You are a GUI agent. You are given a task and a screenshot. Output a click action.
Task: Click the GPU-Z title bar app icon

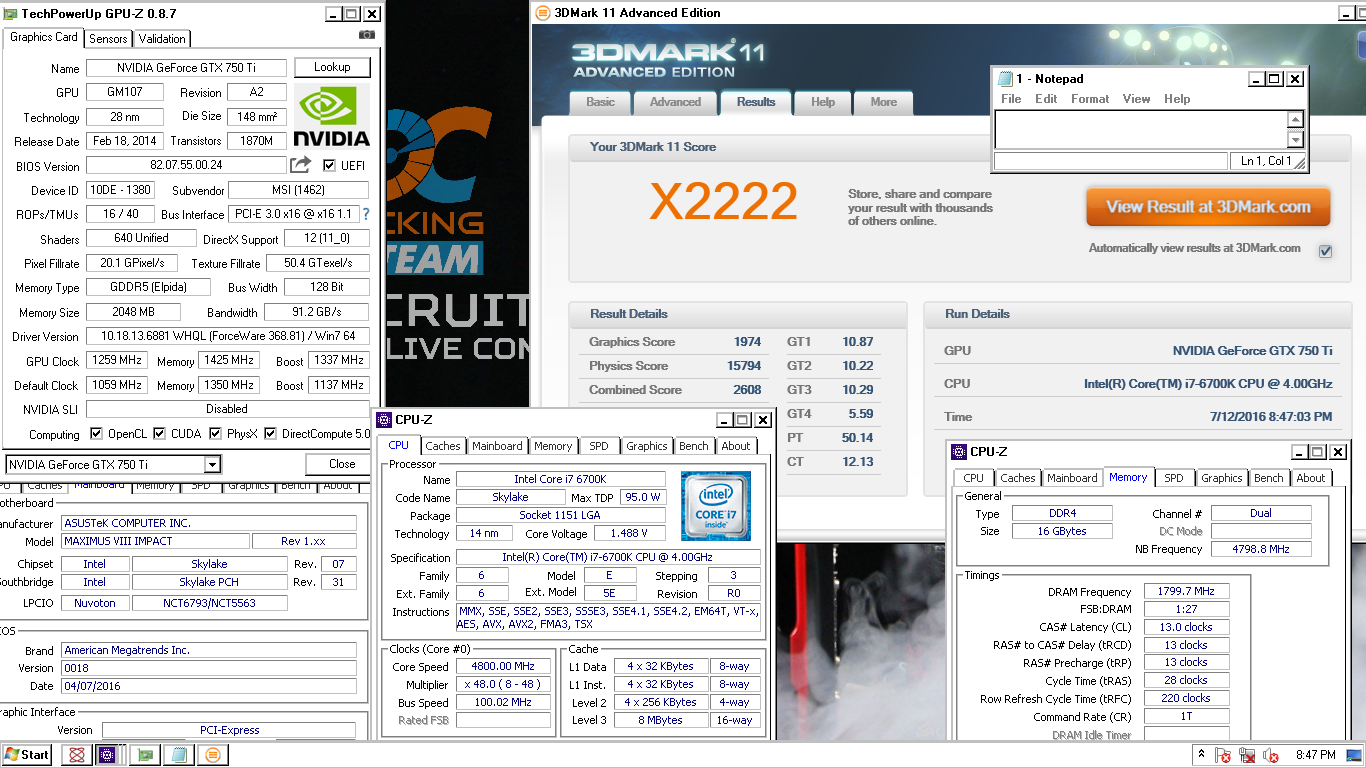[11, 14]
